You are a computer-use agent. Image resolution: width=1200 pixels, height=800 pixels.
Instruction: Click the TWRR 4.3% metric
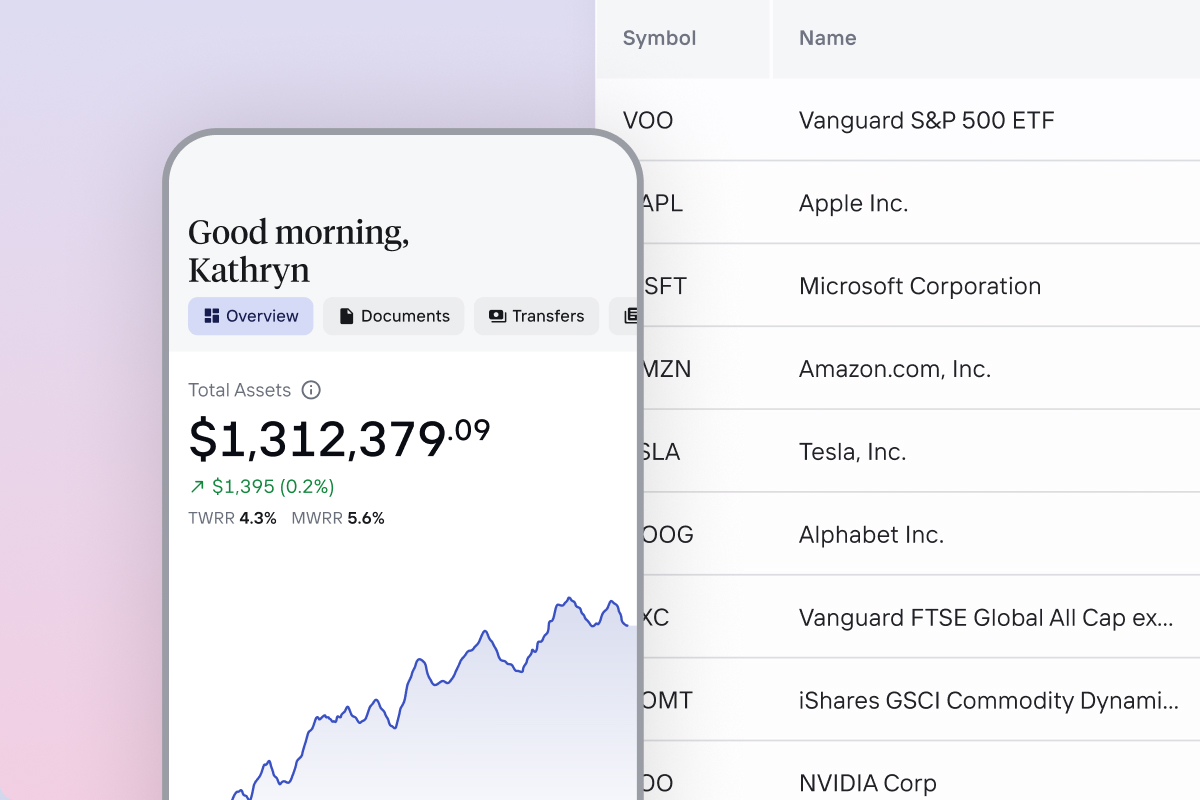232,518
